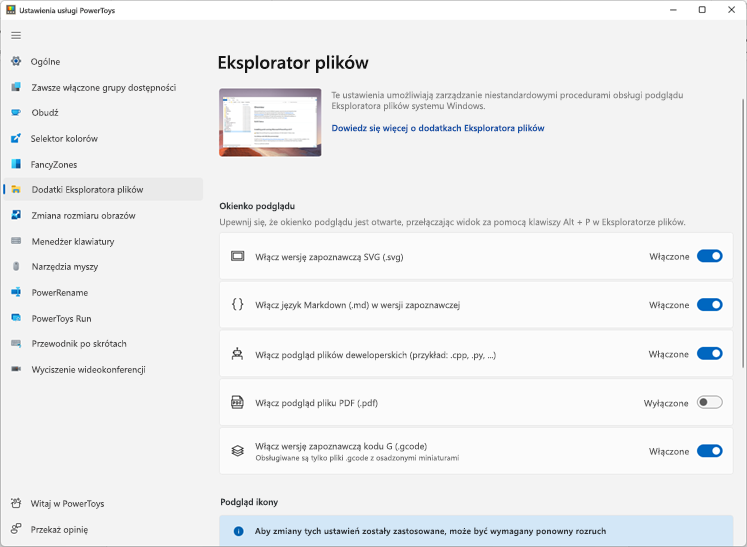
Task: Click Przekaż opinię in sidebar
Action: point(103,529)
